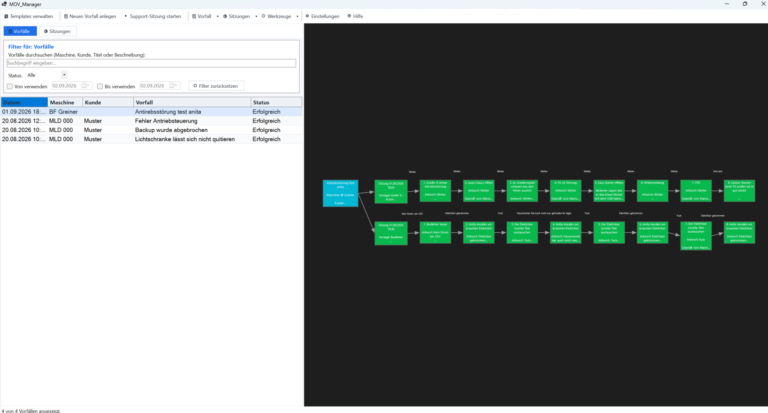Image resolution: width=768 pixels, height=413 pixels.
Task: Select node 8. Gelben Stecker beim FU prüfen
Action: pyautogui.click(x=739, y=191)
